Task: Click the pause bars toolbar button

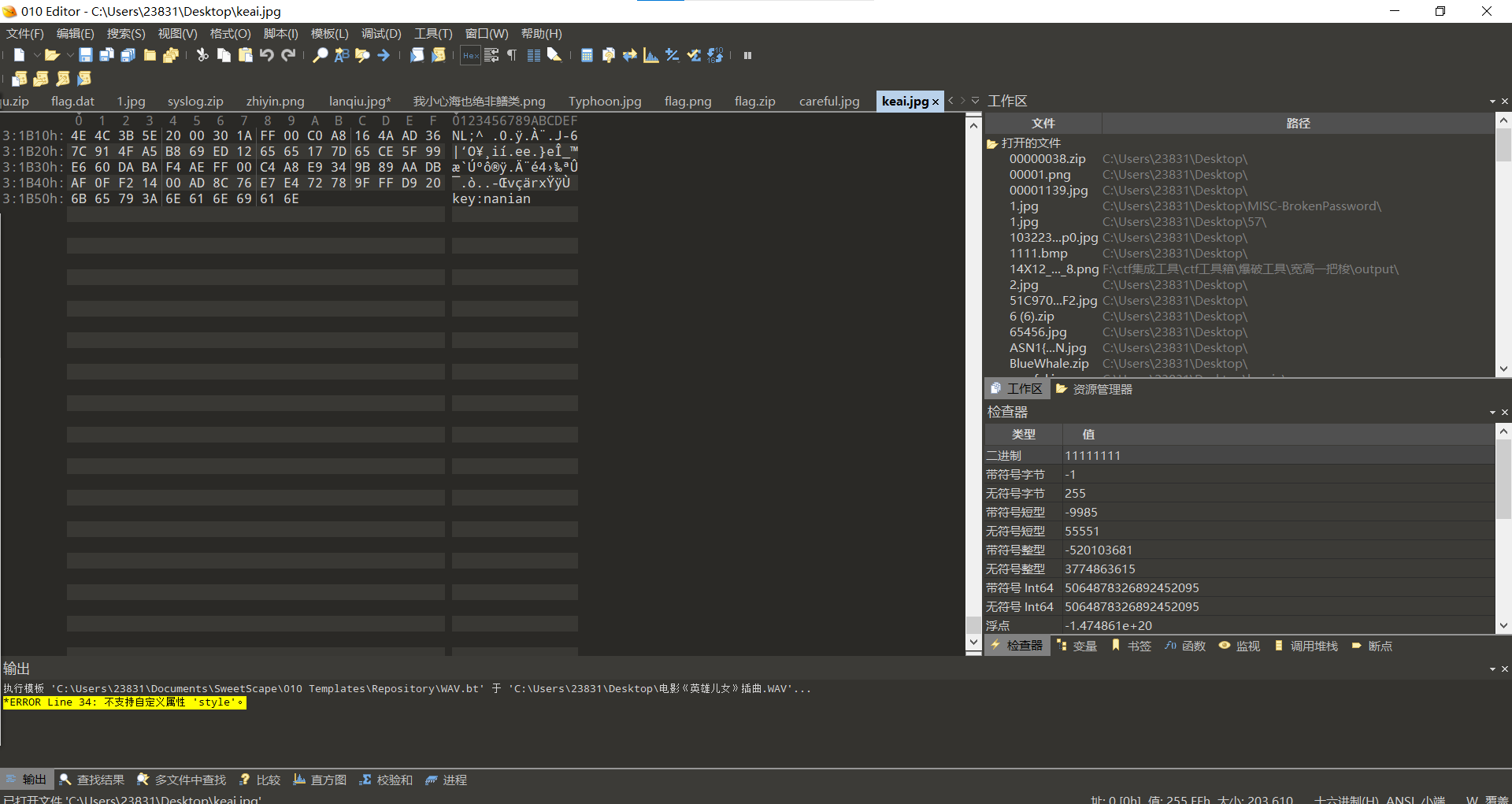Action: tap(747, 55)
